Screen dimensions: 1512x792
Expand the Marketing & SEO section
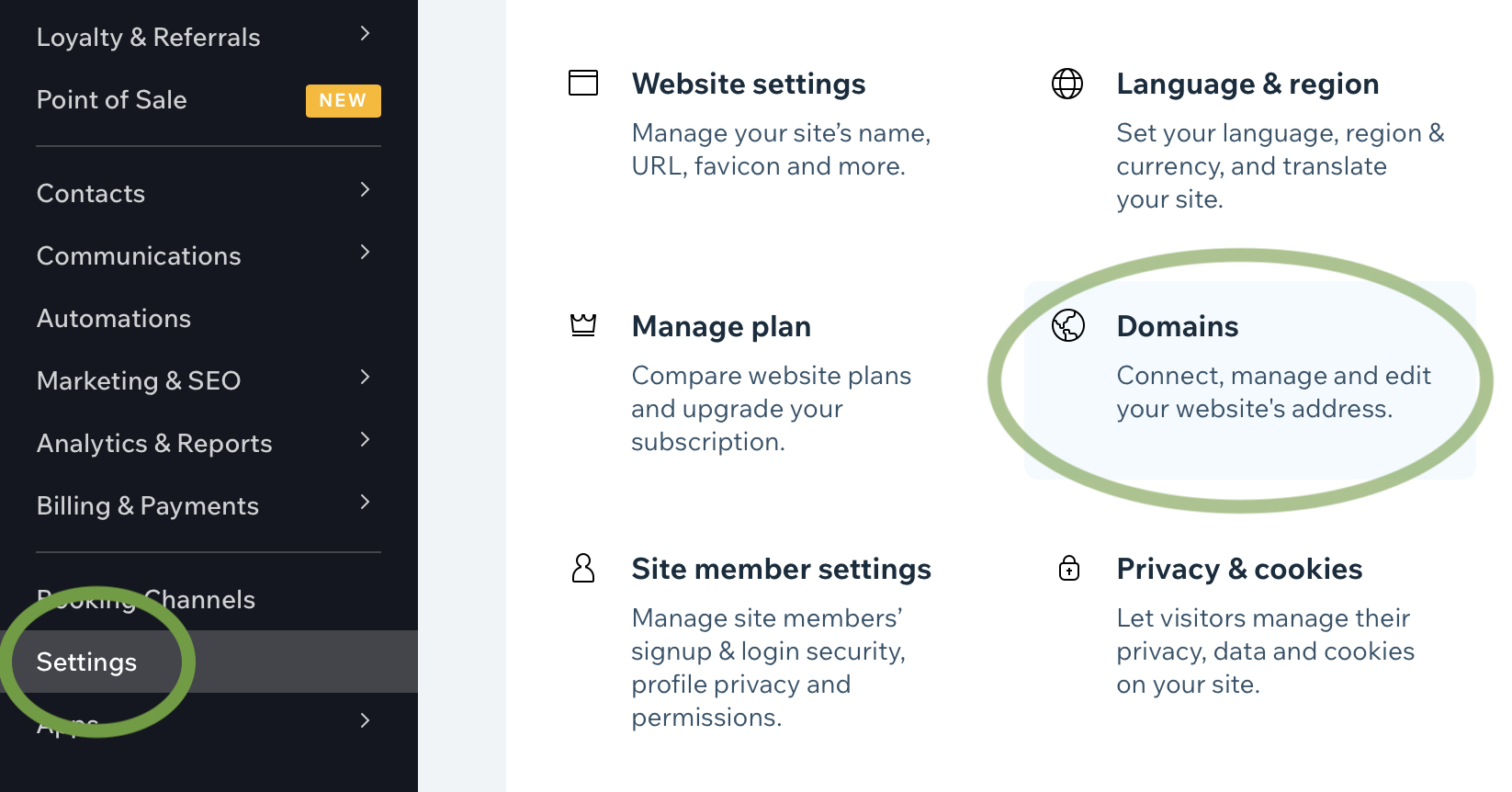(365, 378)
